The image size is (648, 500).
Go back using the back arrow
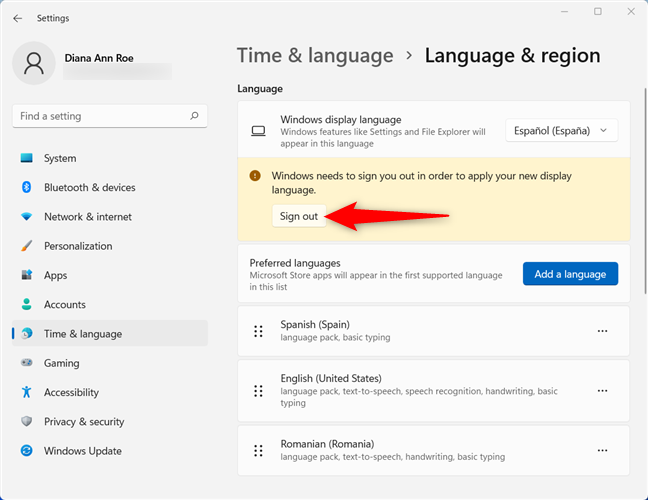tap(17, 18)
